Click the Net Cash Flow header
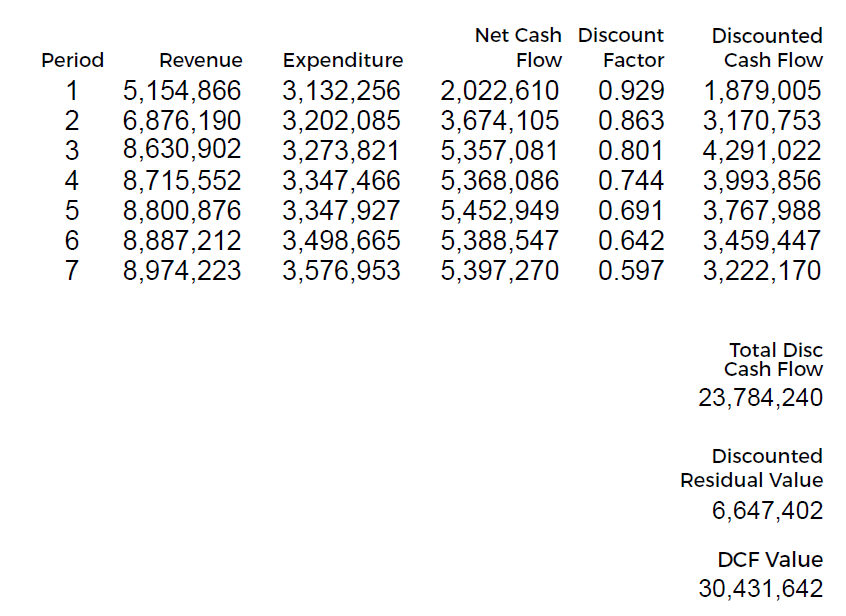 (519, 48)
